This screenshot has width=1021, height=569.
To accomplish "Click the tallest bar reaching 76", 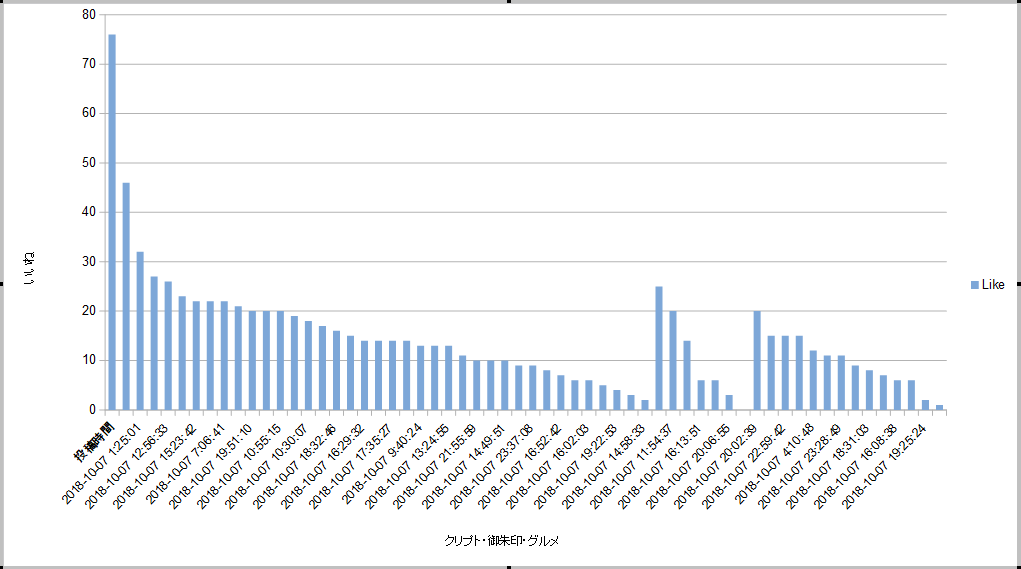I will click(112, 220).
